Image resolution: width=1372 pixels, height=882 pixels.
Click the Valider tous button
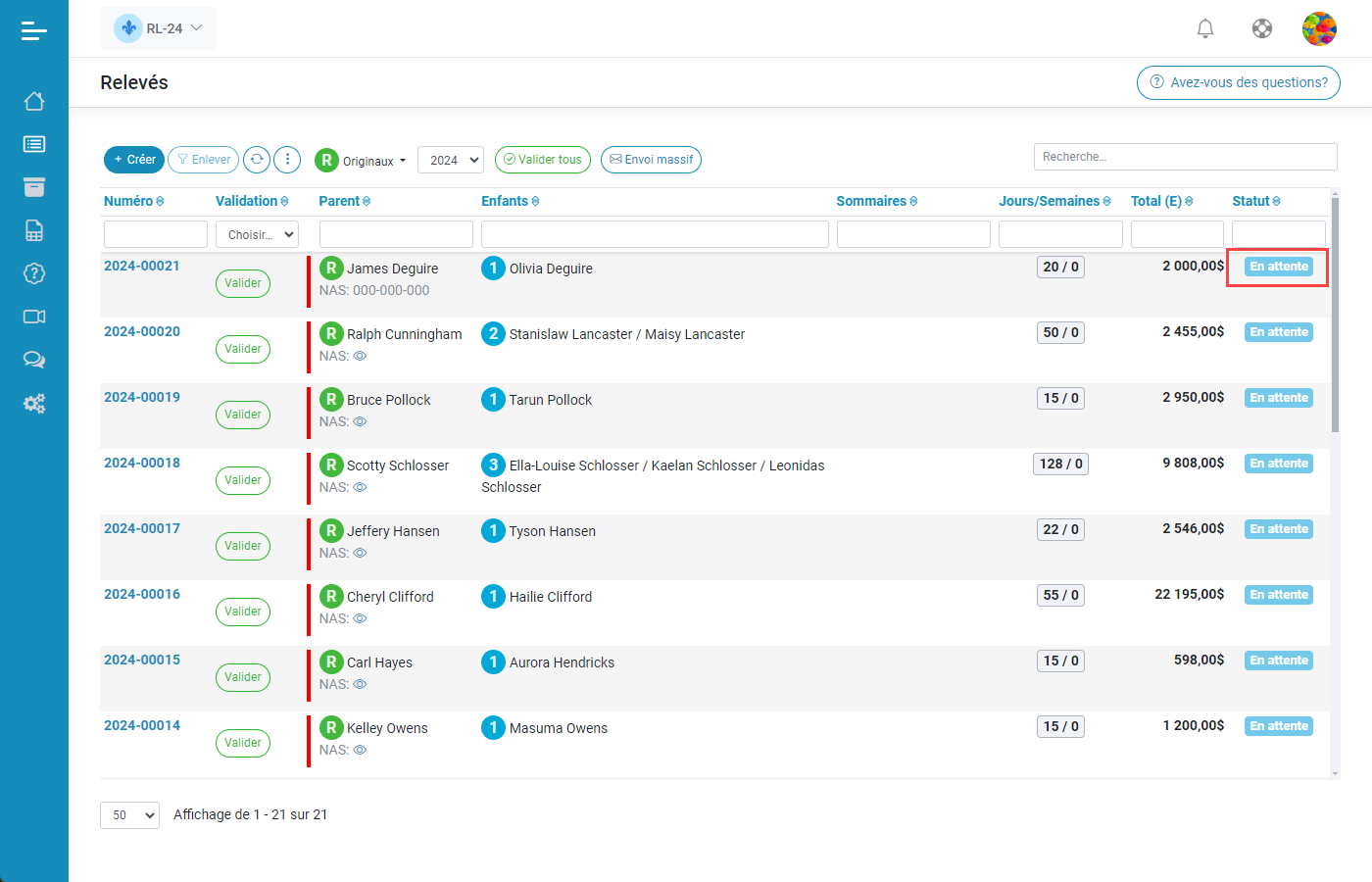click(543, 160)
